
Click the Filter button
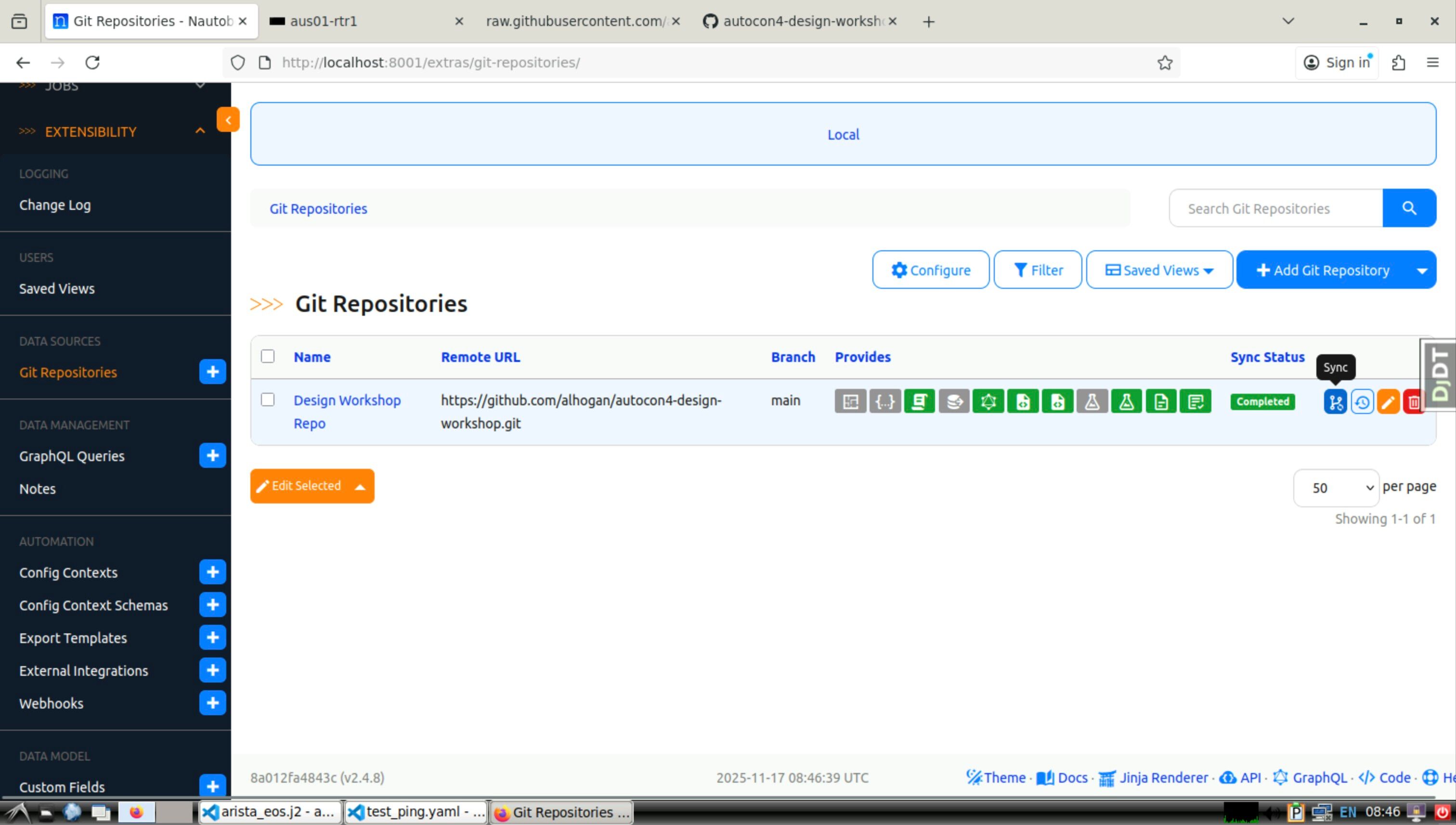tap(1037, 271)
